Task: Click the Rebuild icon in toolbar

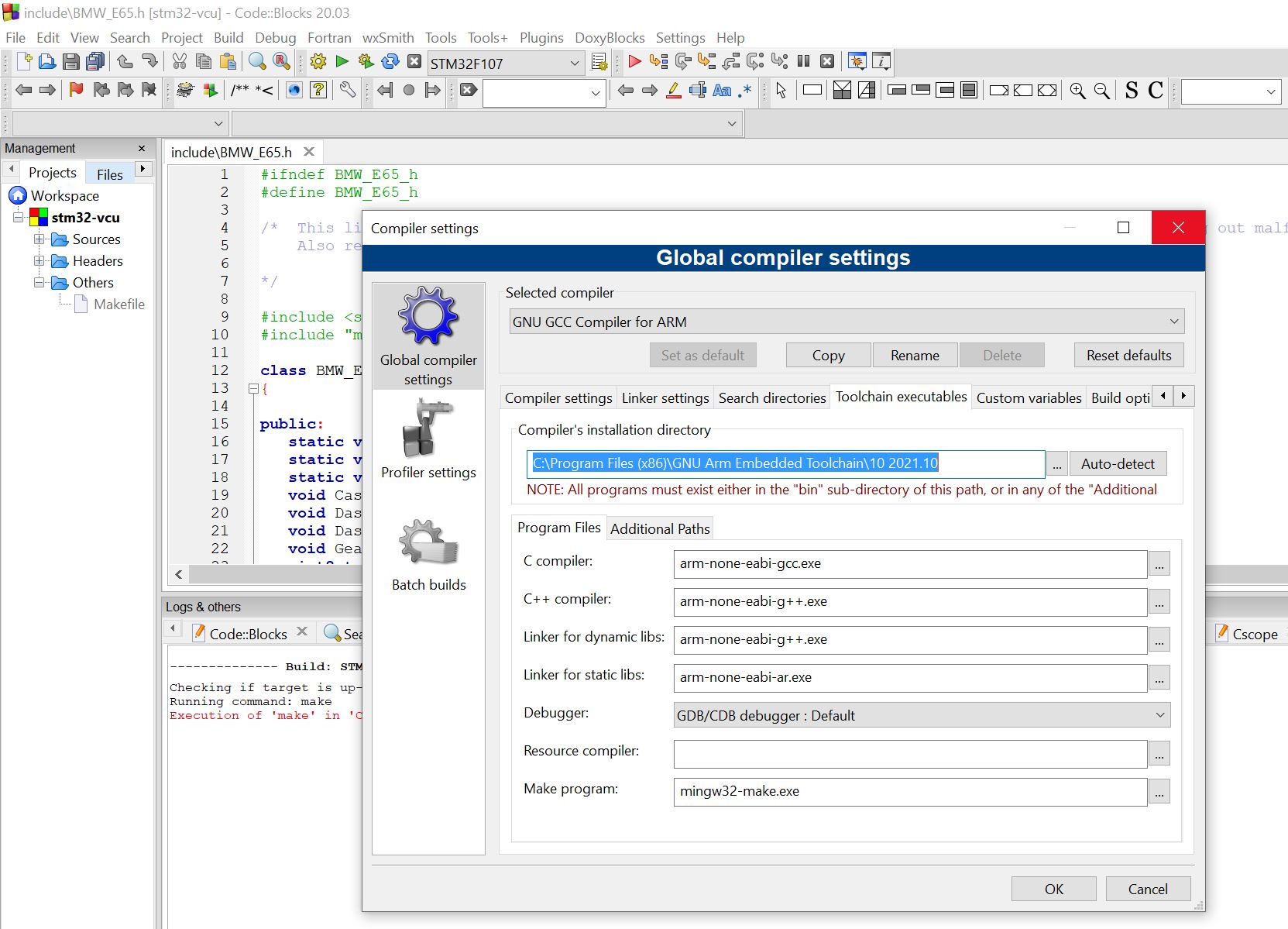Action: 390,62
